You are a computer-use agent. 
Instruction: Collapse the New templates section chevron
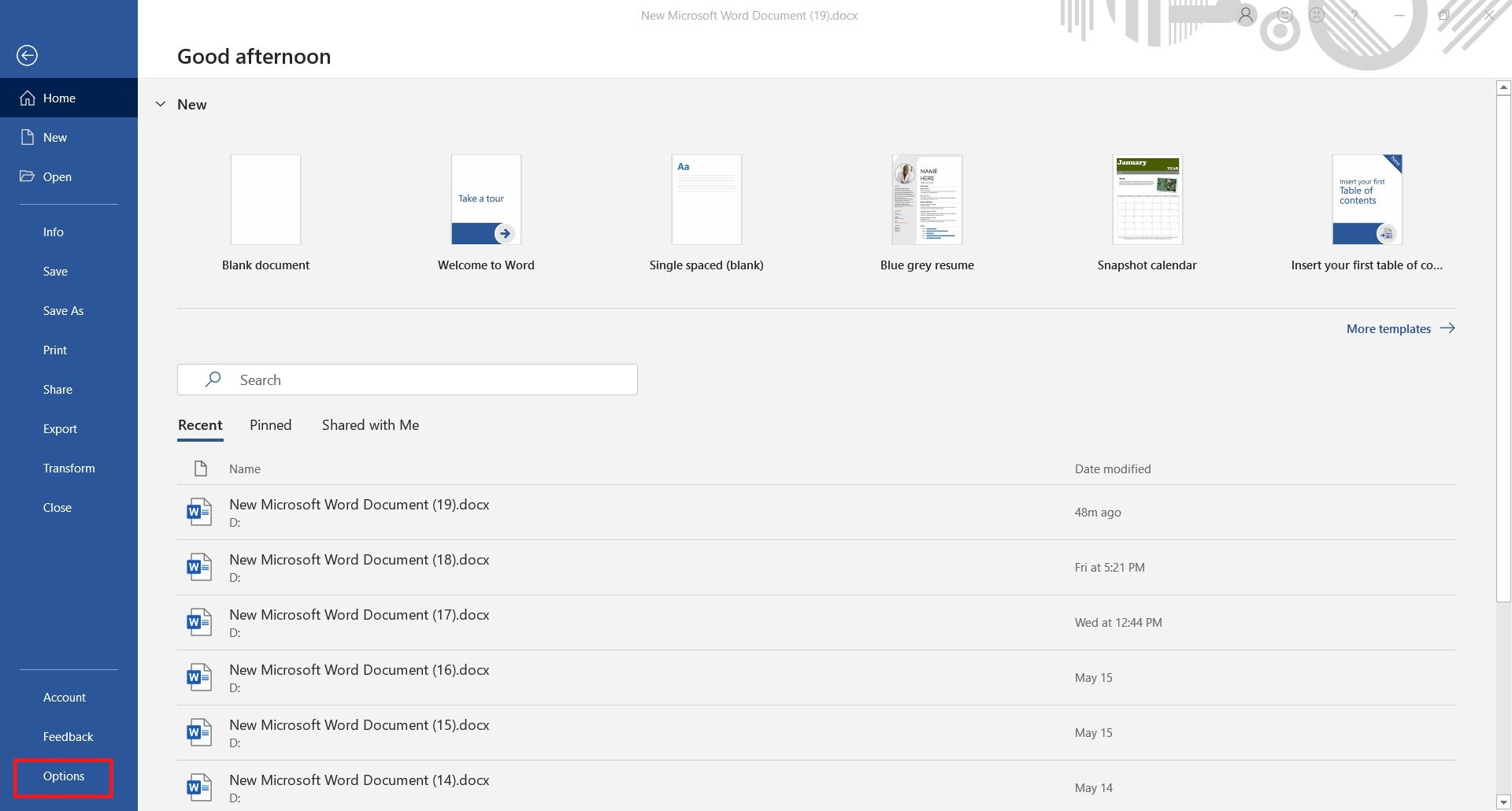[x=161, y=104]
